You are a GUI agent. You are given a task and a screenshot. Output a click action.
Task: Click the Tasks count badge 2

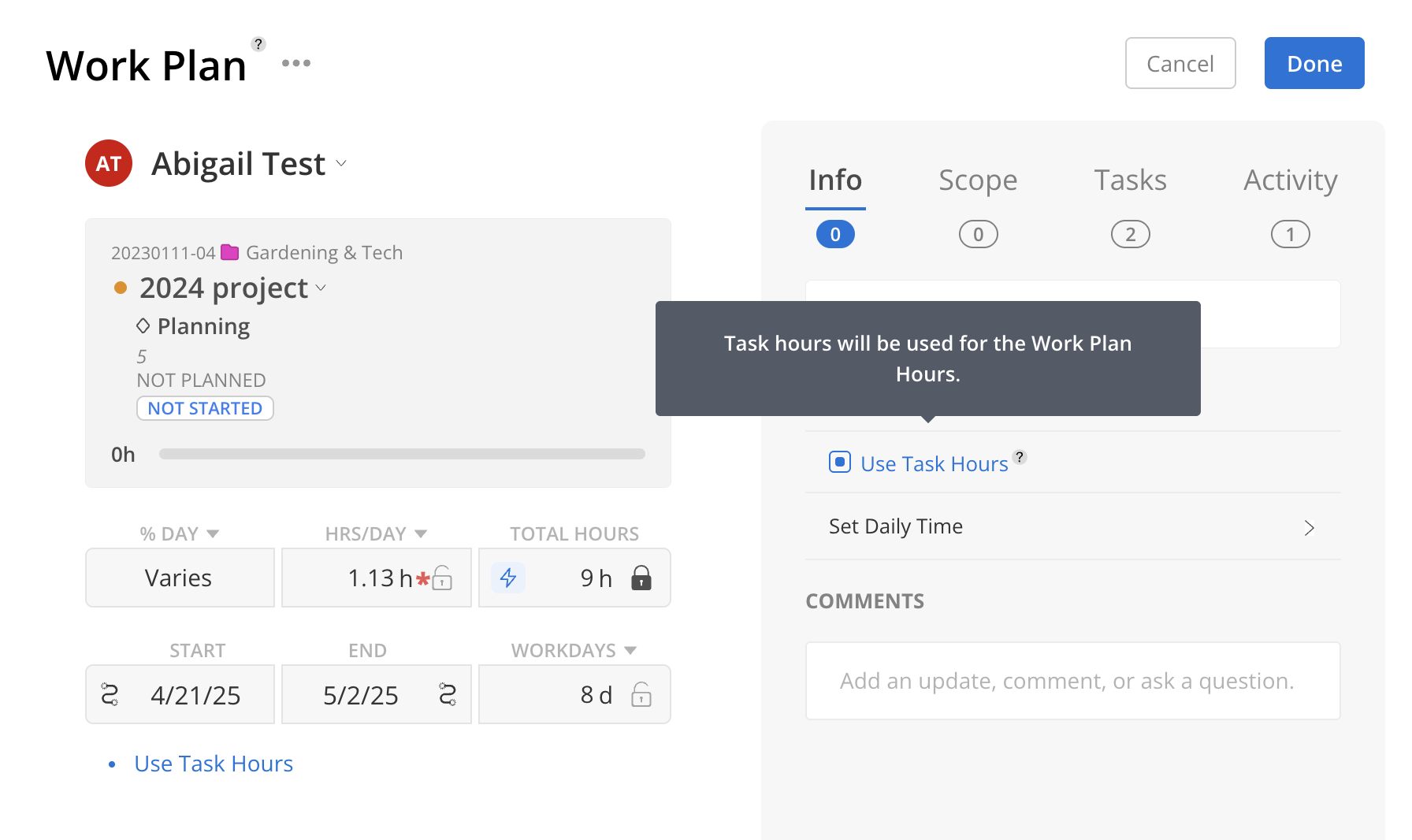(1130, 234)
